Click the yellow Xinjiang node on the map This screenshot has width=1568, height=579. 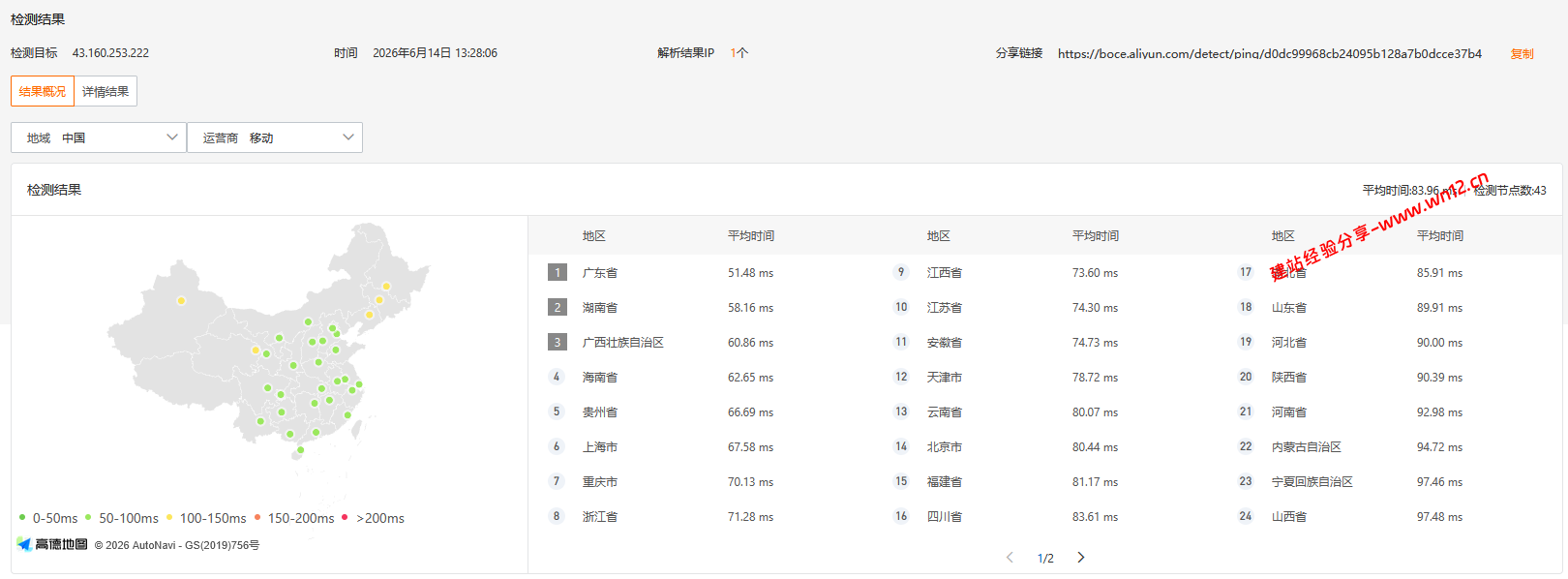[181, 300]
